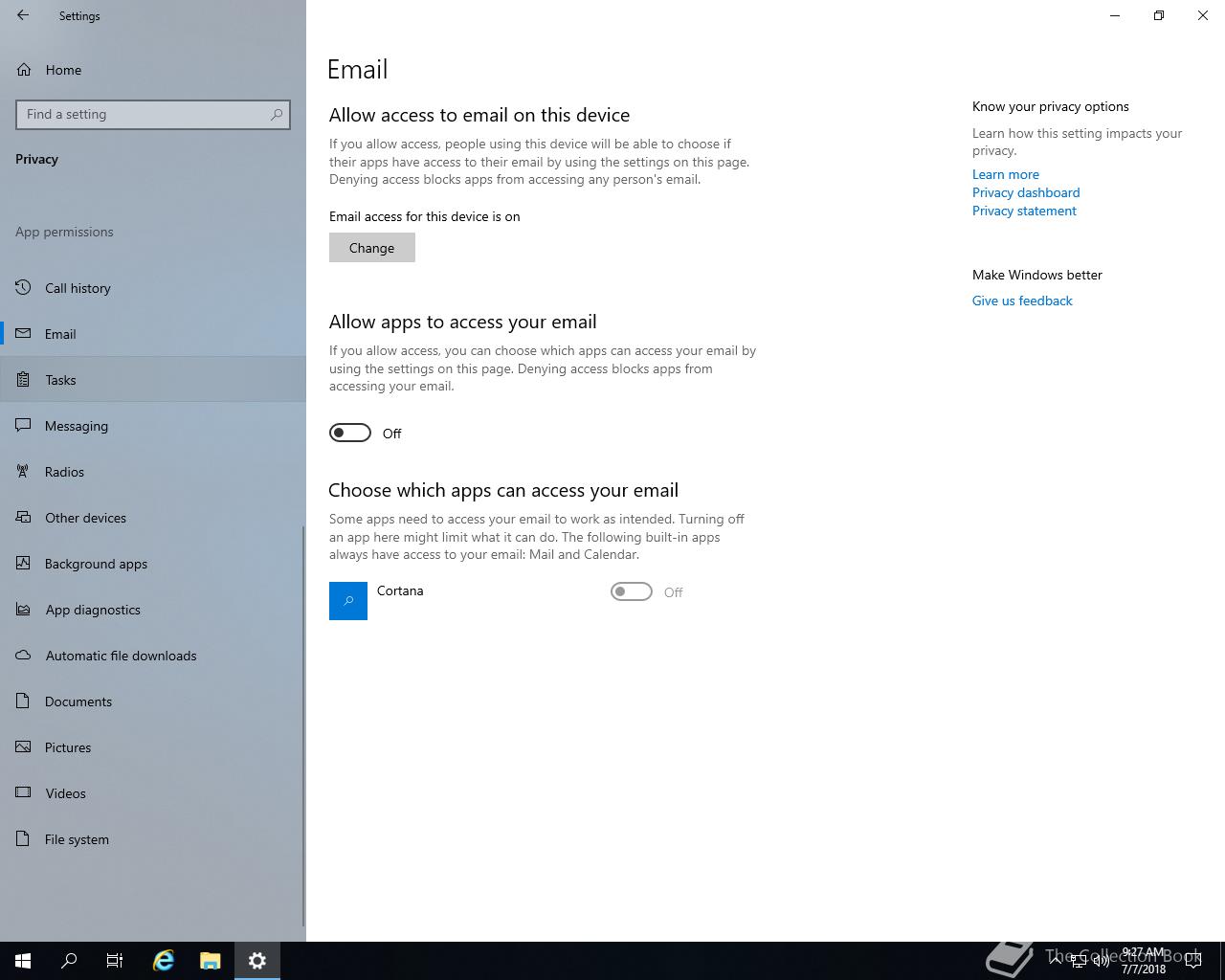This screenshot has width=1225, height=980.
Task: Launch Internet Explorer from taskbar
Action: click(x=164, y=961)
